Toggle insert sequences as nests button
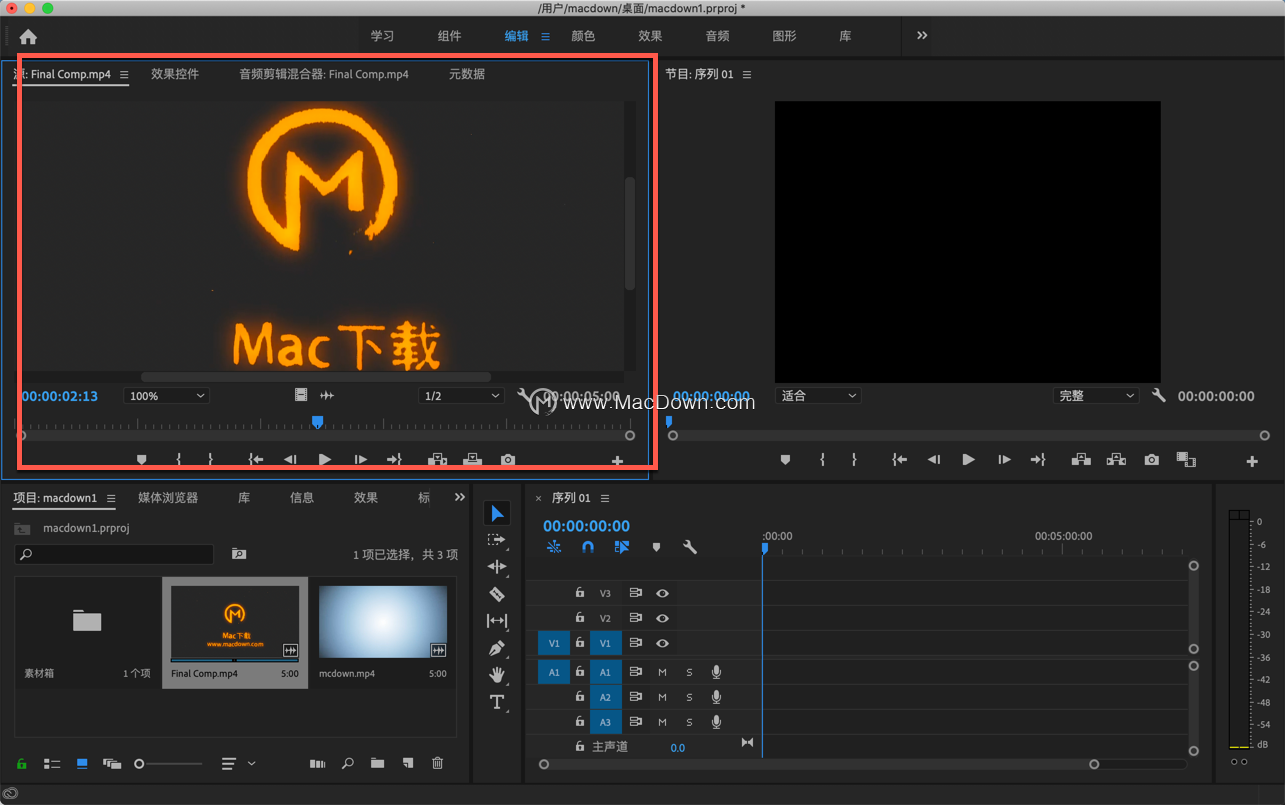The image size is (1285, 805). [x=555, y=547]
